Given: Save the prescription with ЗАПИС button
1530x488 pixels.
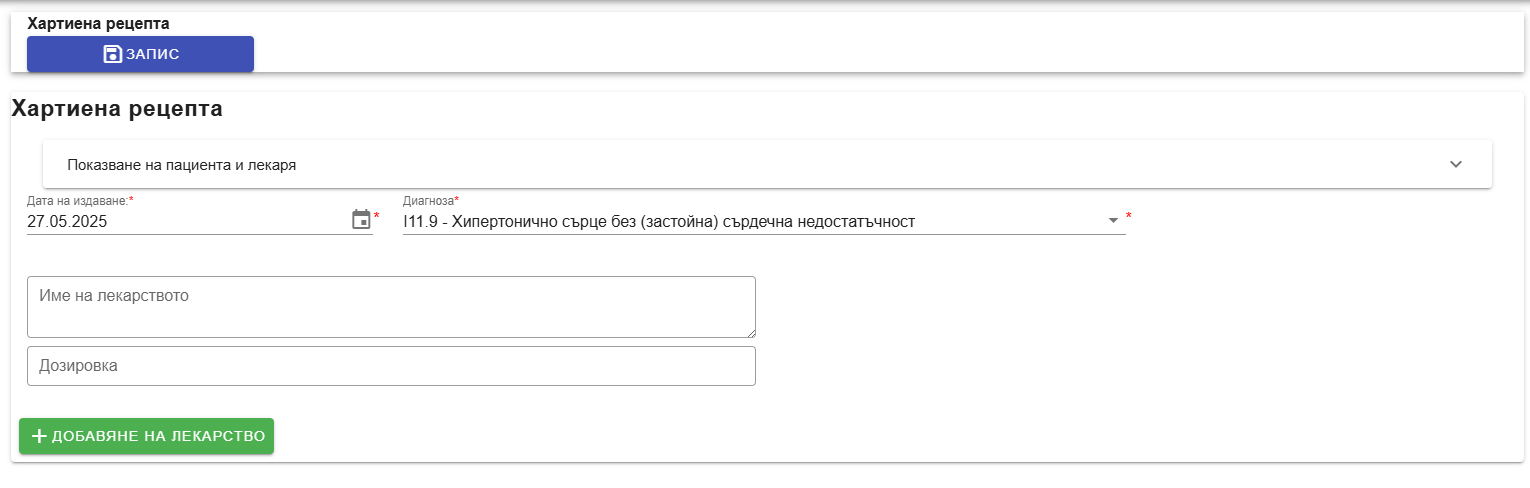Looking at the screenshot, I should pyautogui.click(x=140, y=54).
